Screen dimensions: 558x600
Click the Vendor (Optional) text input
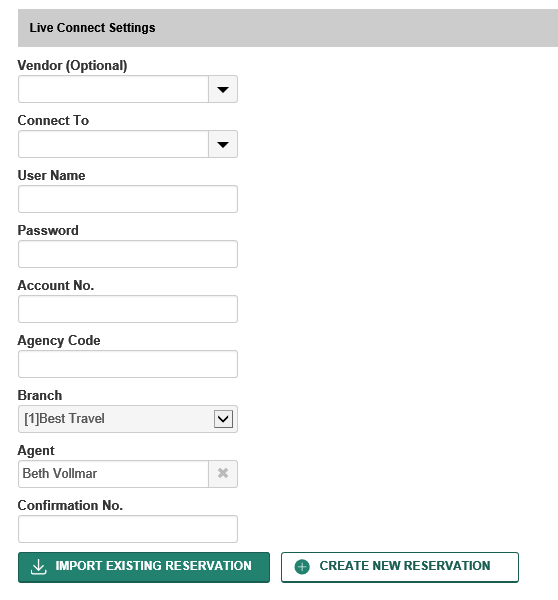coord(113,89)
